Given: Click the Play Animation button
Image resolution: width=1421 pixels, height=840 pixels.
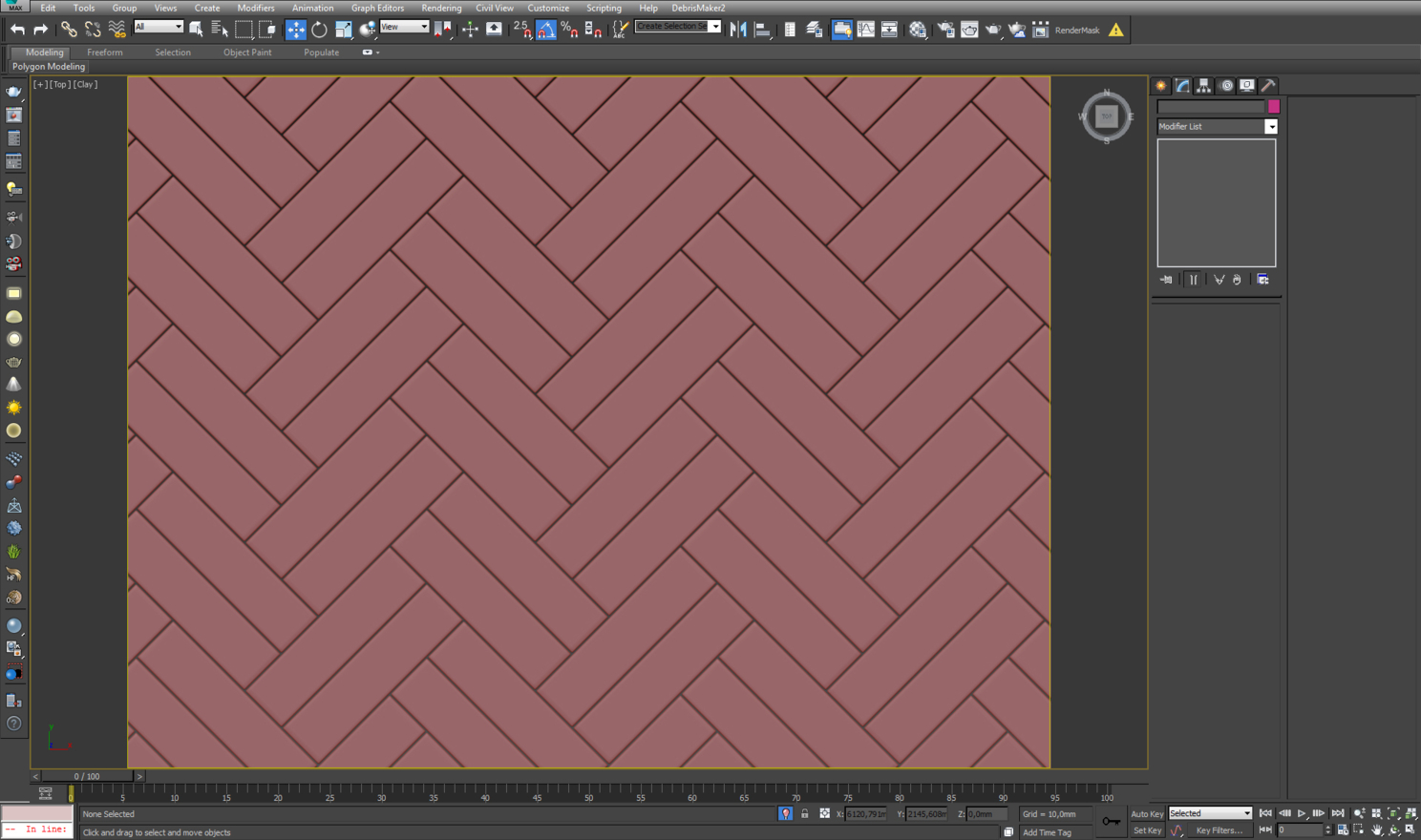Looking at the screenshot, I should click(x=1301, y=813).
